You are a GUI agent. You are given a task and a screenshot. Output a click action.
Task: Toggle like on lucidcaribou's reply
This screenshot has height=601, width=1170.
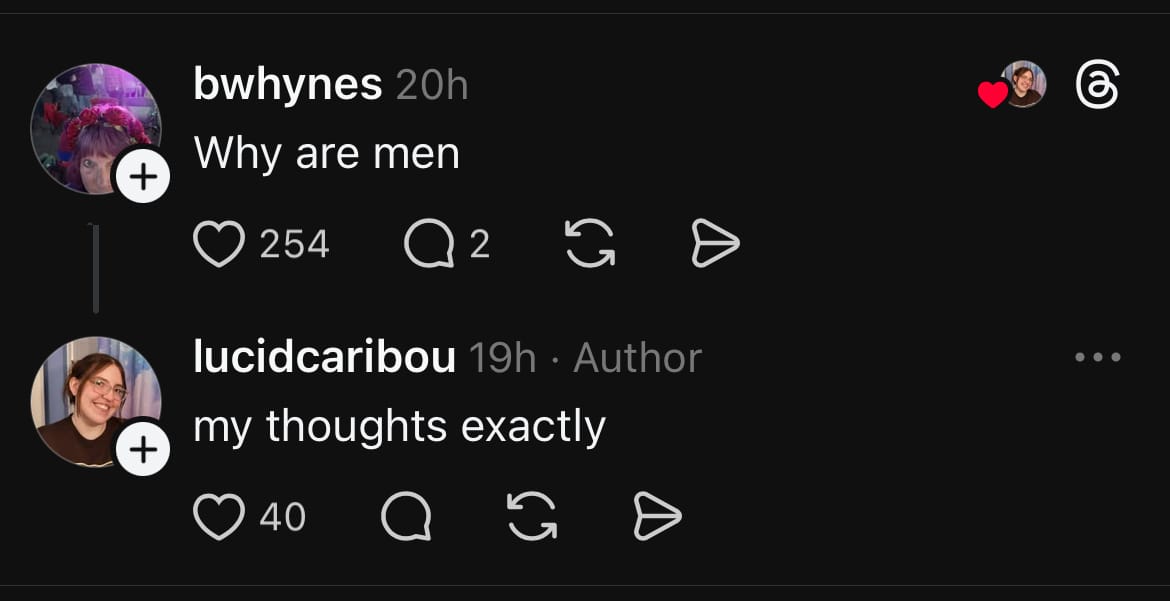pyautogui.click(x=219, y=516)
